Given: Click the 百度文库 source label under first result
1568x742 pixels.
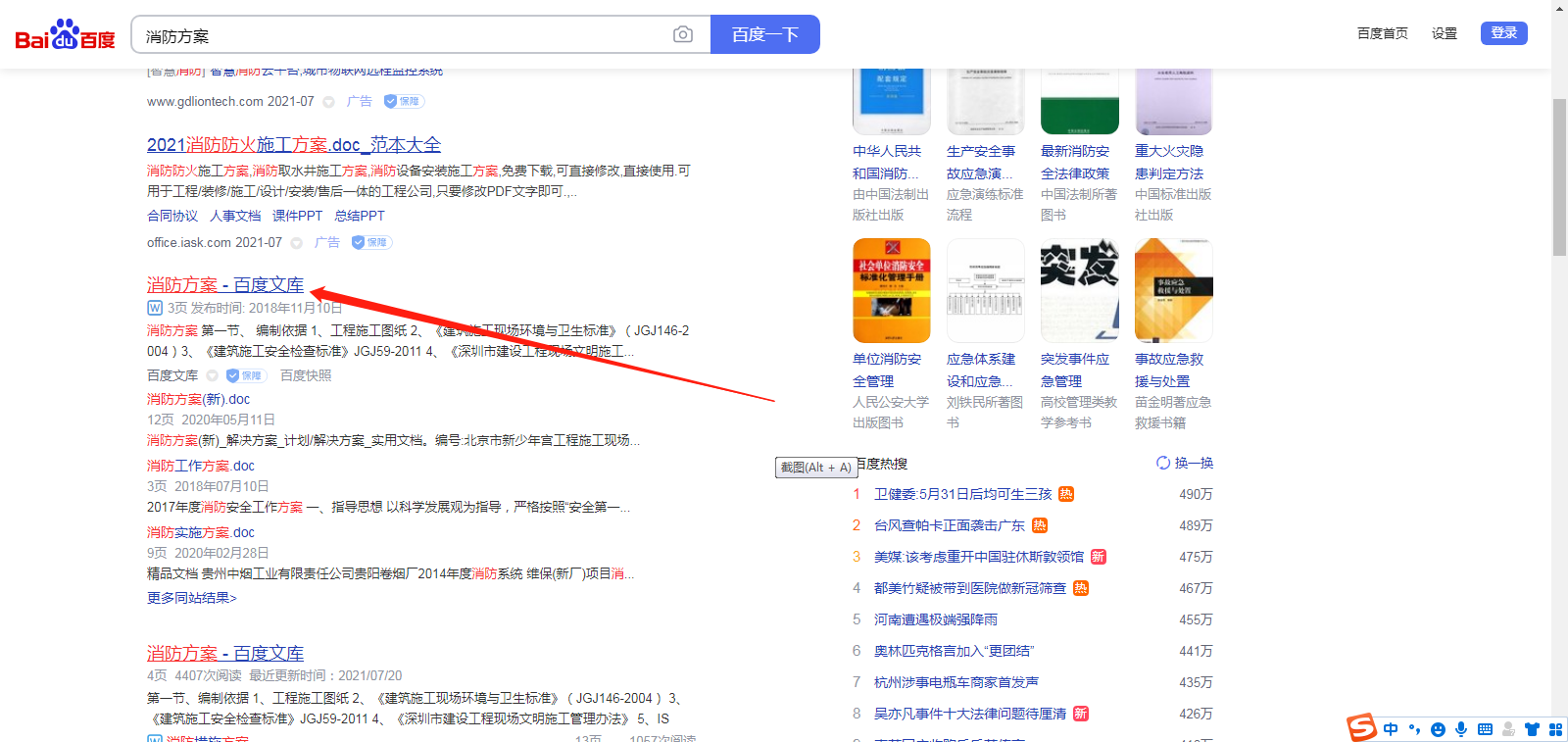Looking at the screenshot, I should click(x=172, y=375).
